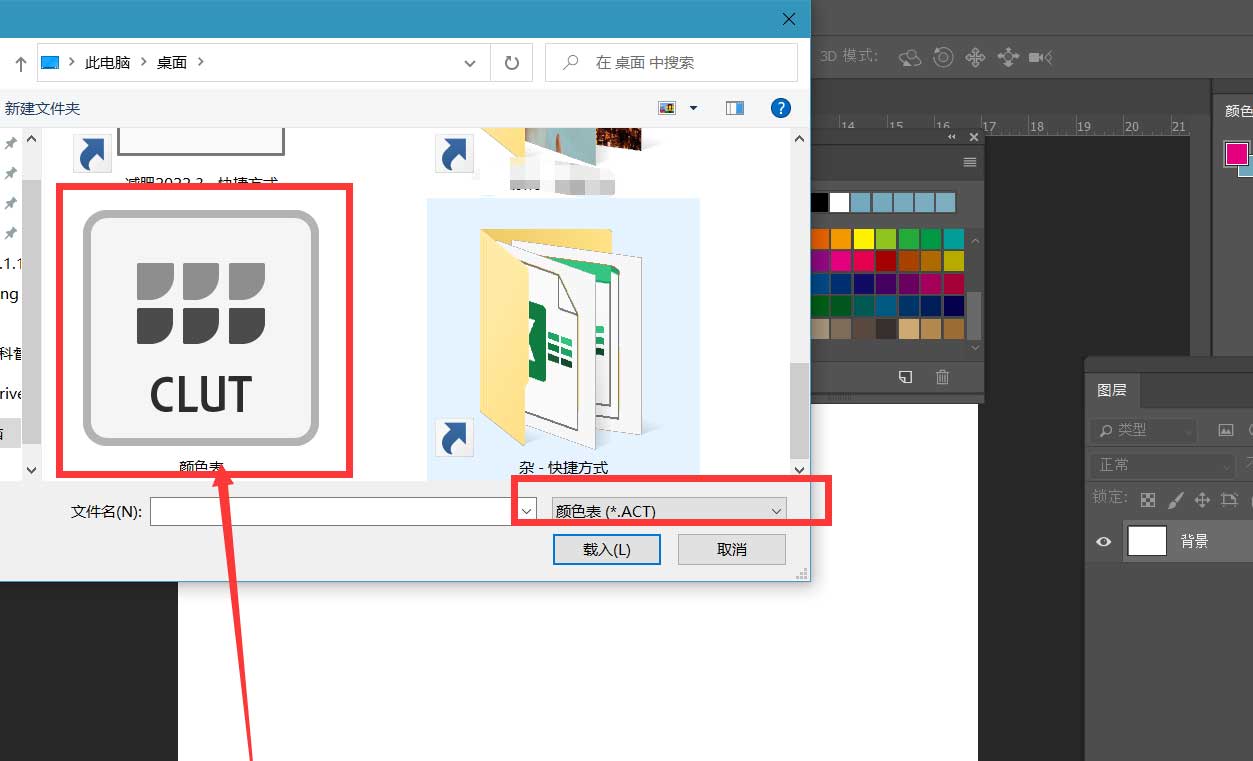Click the 取消 button

732,549
